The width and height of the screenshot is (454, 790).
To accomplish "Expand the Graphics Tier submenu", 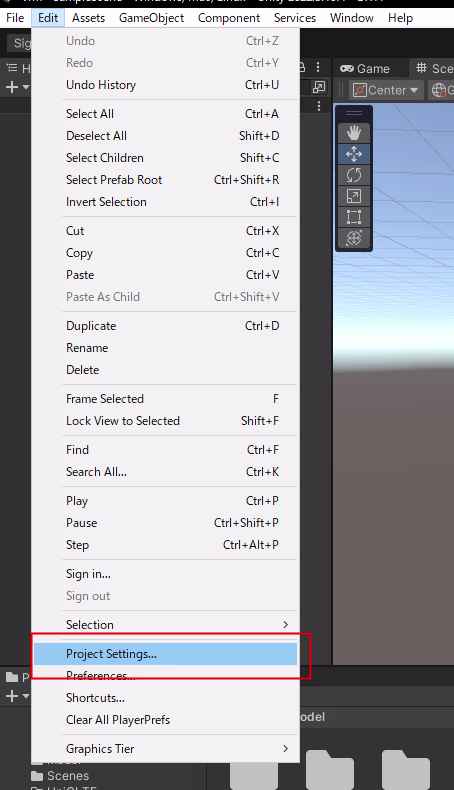I will coord(165,749).
